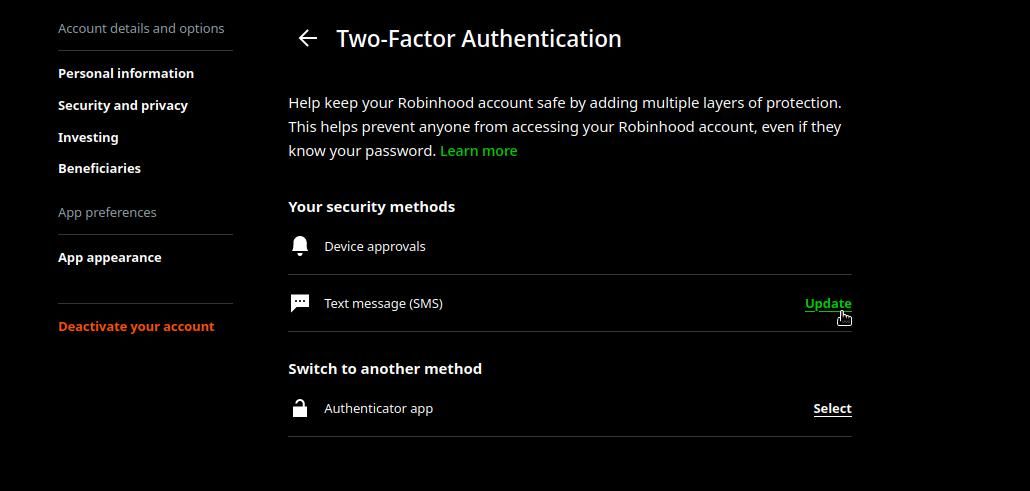Click the Text message (SMS) label

point(383,303)
